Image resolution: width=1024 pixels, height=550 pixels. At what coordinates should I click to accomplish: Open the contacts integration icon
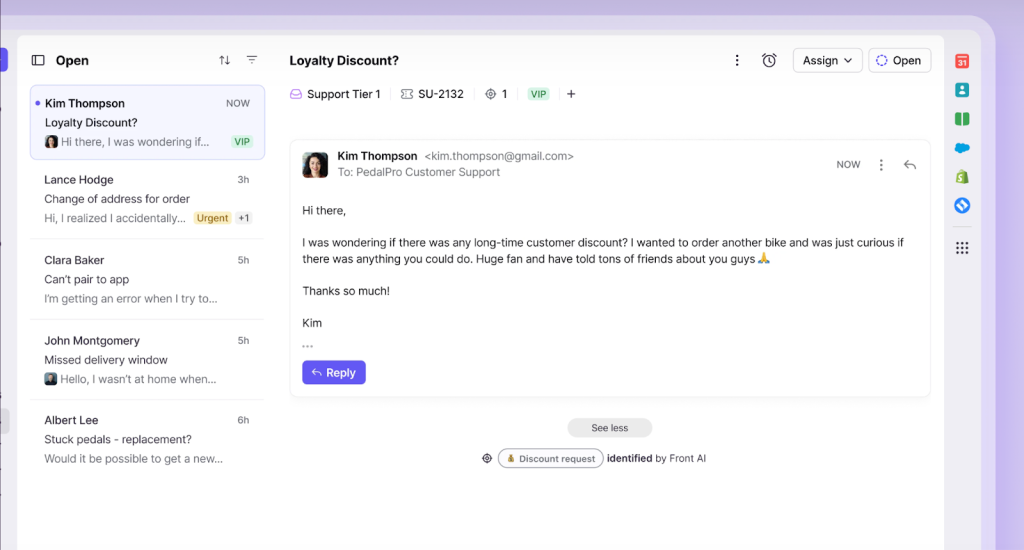pyautogui.click(x=962, y=90)
